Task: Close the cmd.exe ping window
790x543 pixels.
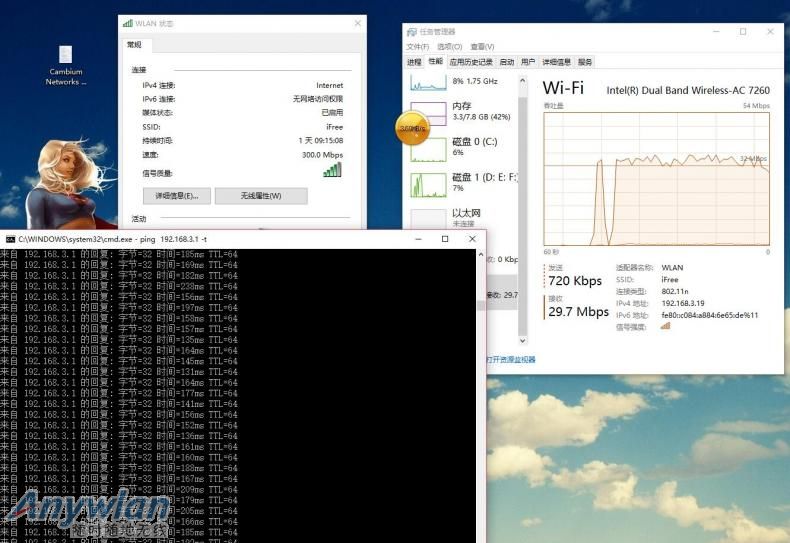Action: pos(472,239)
